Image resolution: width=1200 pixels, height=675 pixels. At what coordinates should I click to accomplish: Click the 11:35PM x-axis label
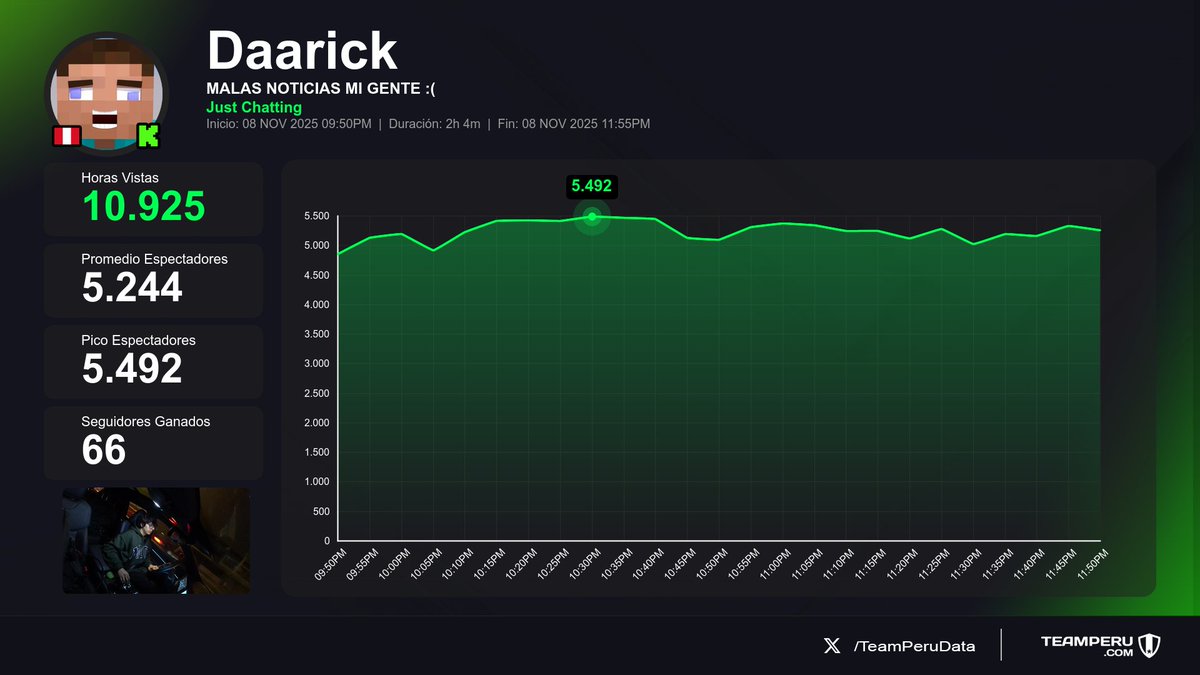(997, 563)
